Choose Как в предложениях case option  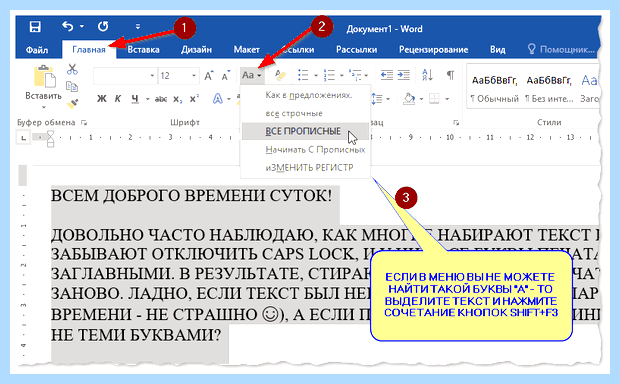tap(306, 95)
